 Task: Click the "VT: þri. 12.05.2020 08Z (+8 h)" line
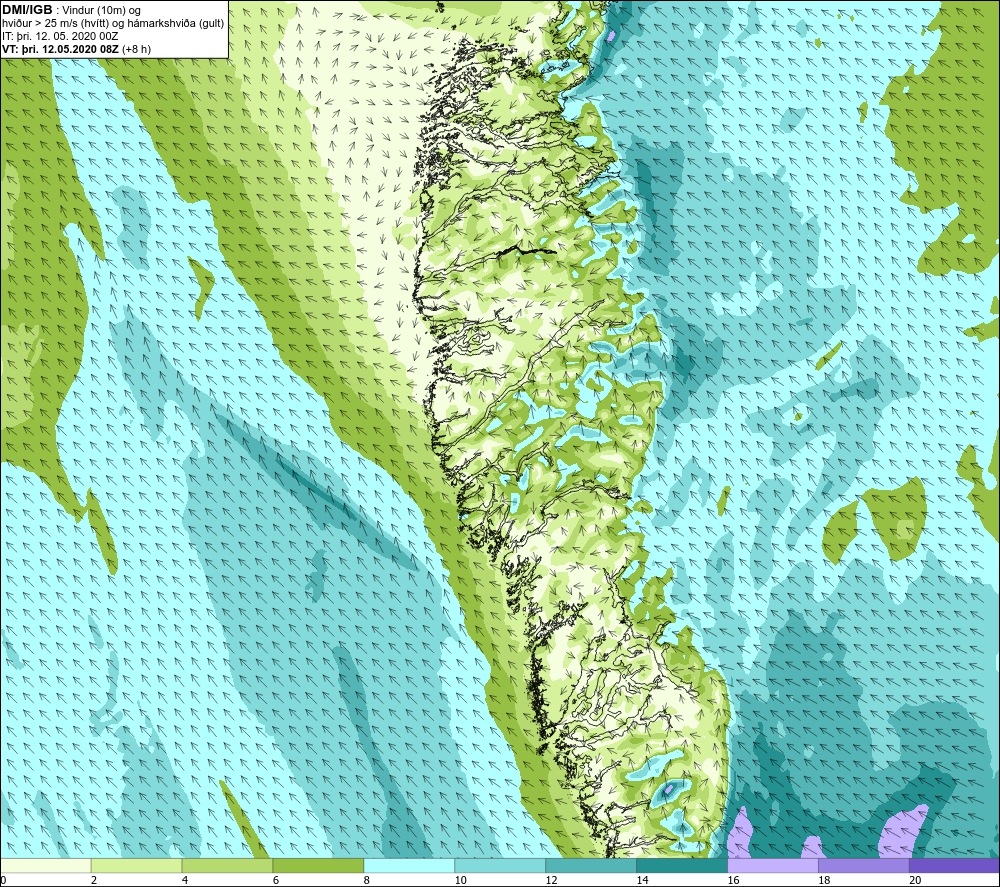point(77,49)
